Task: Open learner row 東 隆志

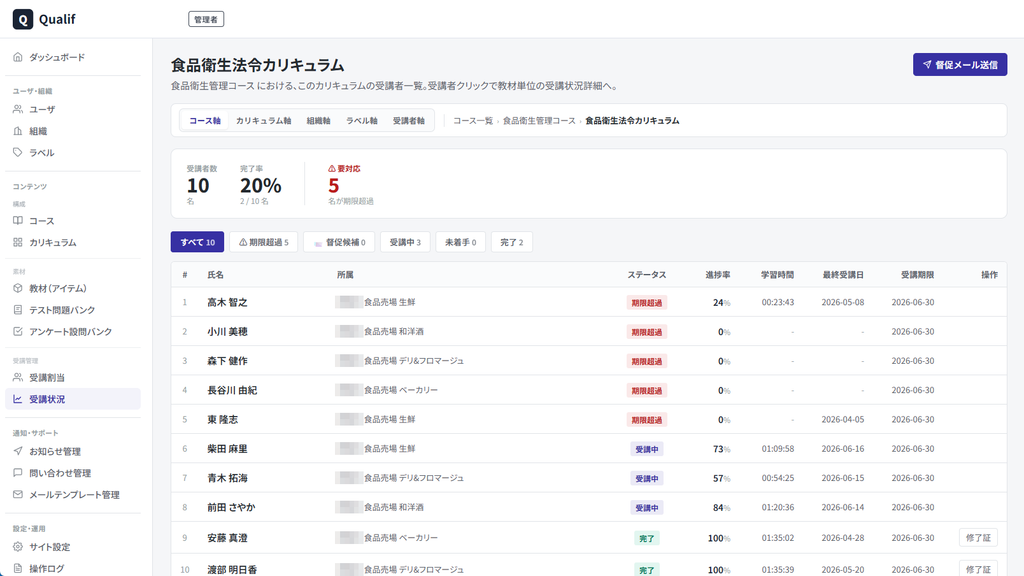Action: coord(588,419)
